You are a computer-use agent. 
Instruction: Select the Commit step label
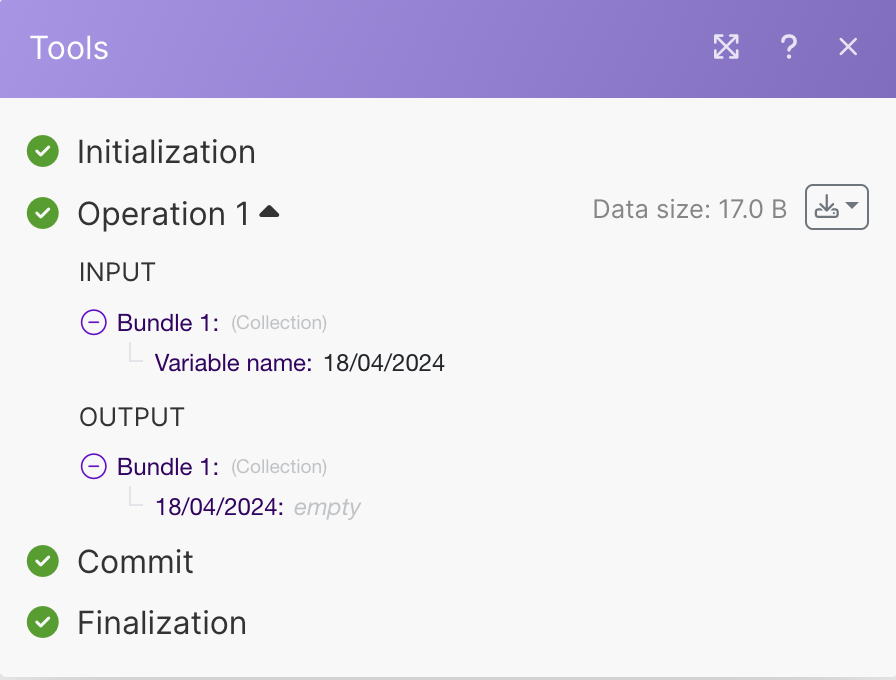click(x=135, y=562)
